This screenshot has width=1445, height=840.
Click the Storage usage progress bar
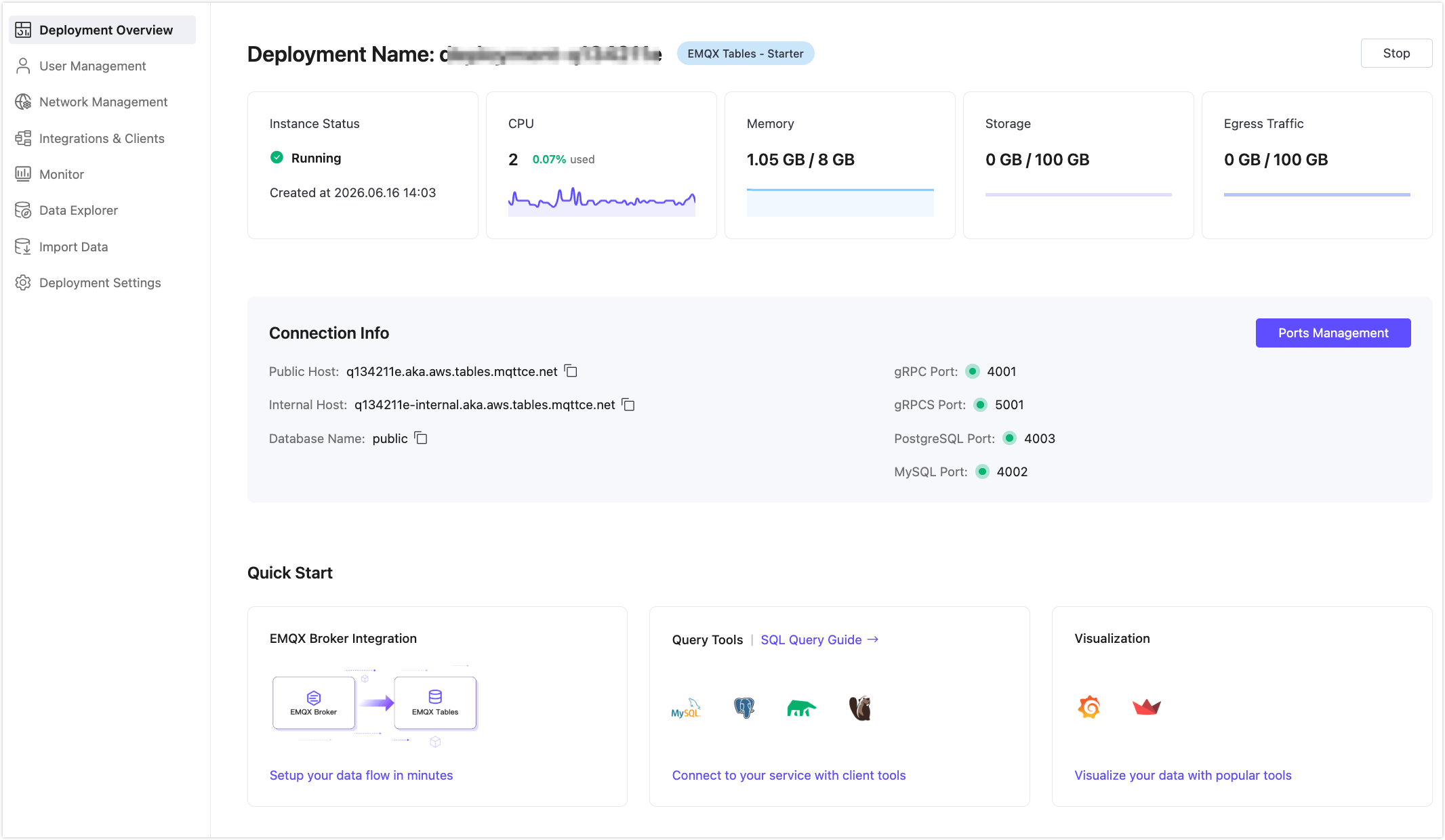point(1078,194)
